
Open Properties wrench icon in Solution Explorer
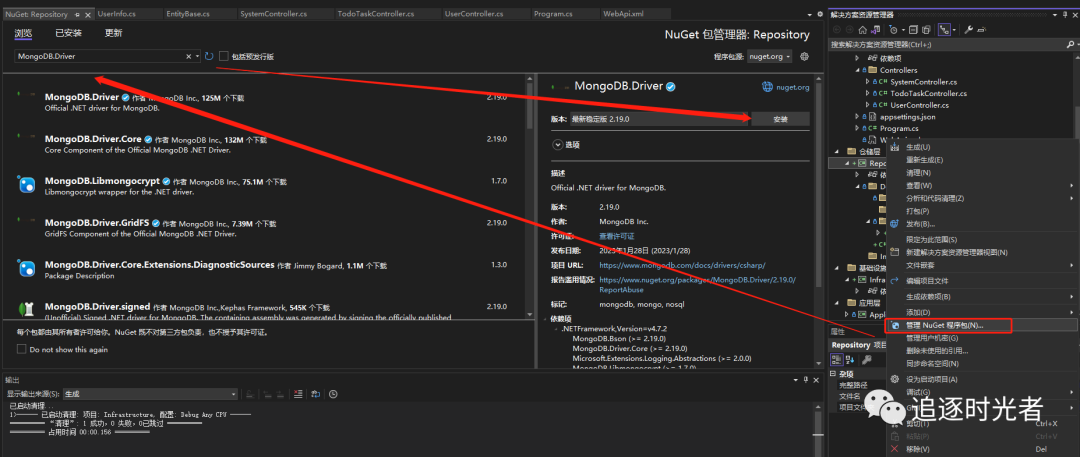coord(968,30)
